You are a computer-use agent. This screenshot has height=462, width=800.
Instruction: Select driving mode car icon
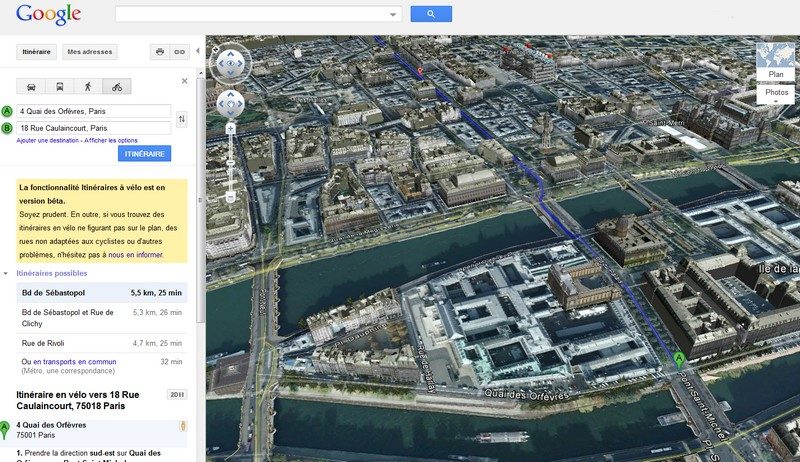pos(32,87)
